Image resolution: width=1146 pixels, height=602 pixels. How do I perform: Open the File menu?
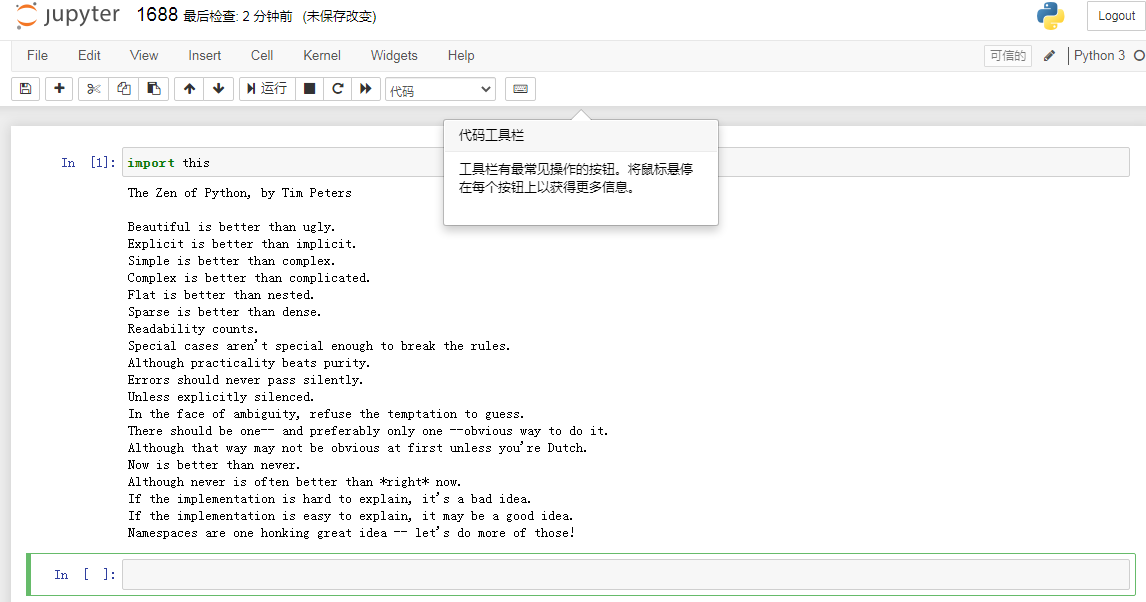click(x=37, y=56)
